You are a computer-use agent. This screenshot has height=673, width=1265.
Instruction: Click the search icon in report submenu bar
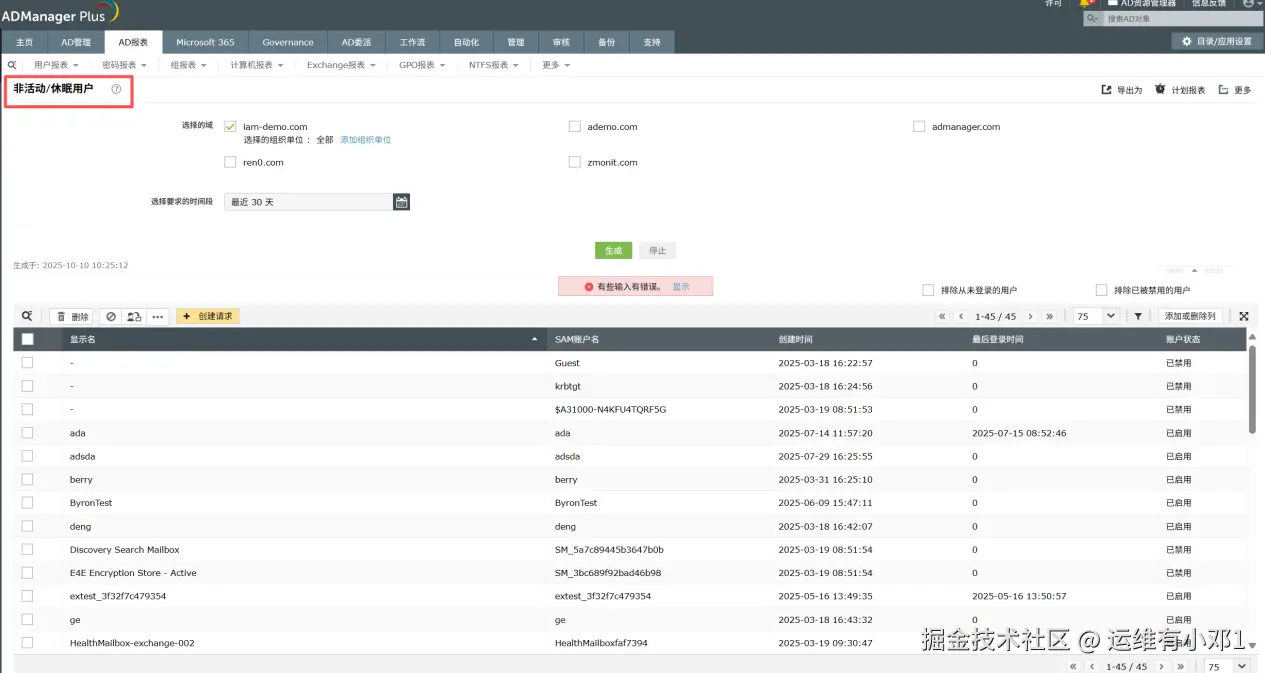[12, 65]
